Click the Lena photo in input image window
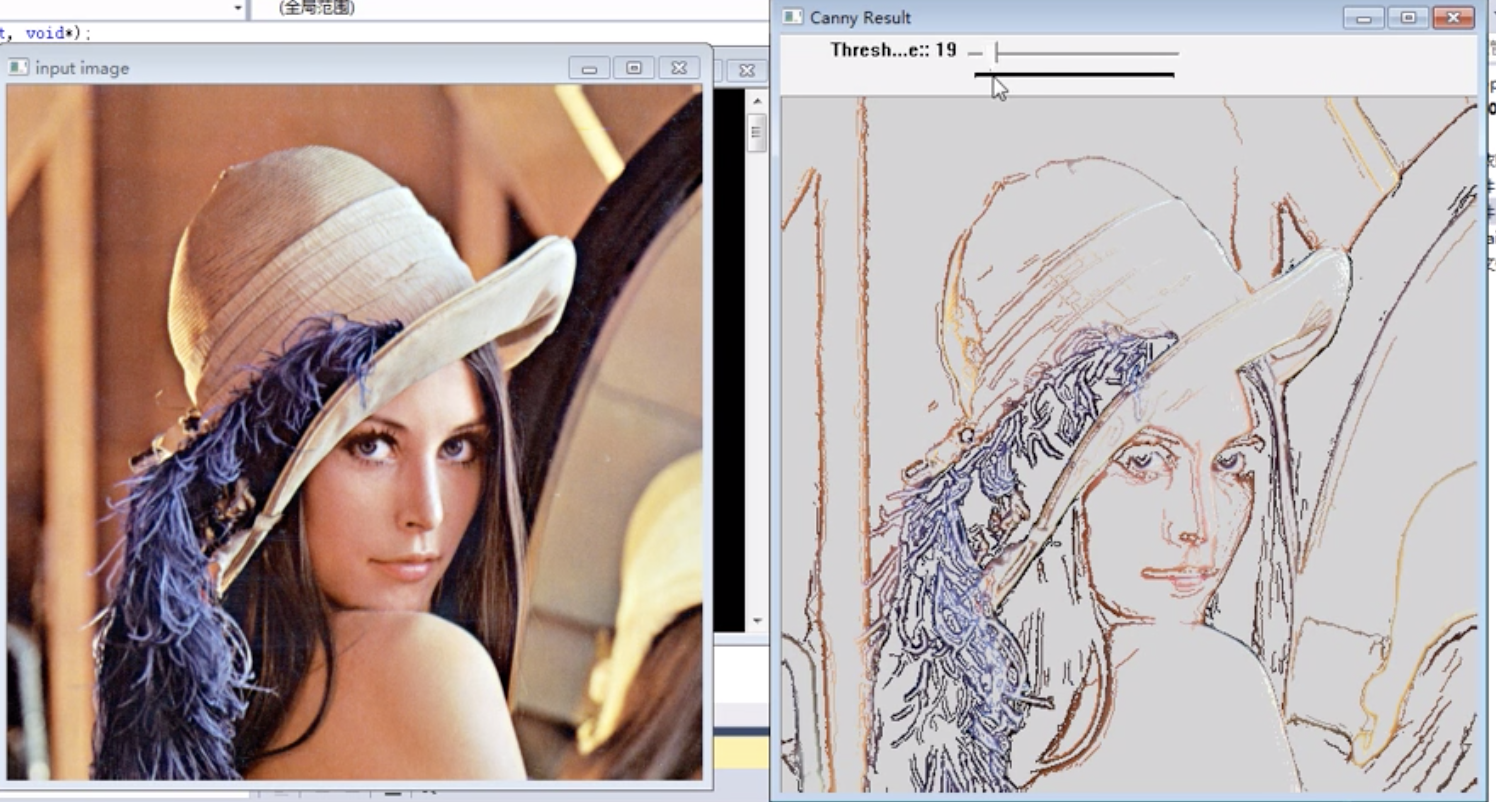The image size is (1496, 802). [x=354, y=432]
